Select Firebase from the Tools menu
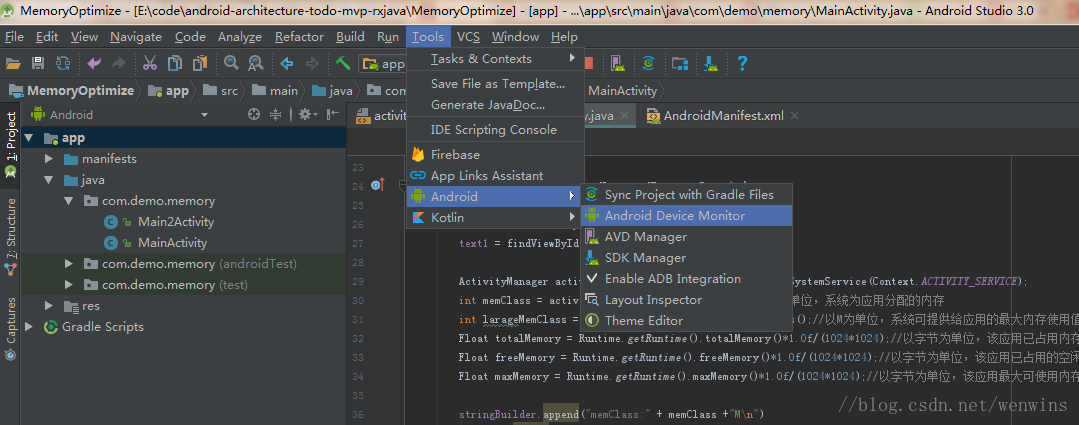This screenshot has width=1079, height=425. (x=495, y=155)
